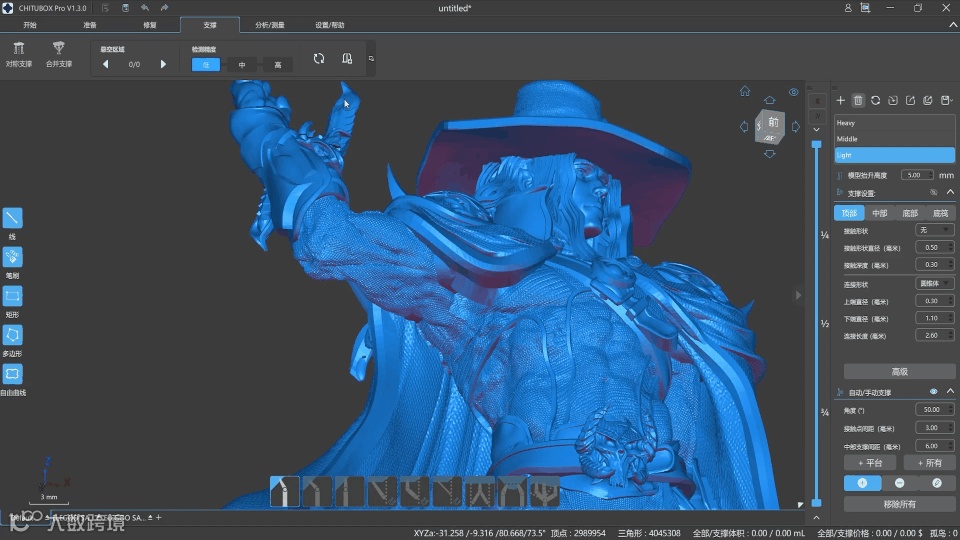Screen dimensions: 960x540
Task: Click the refresh detection icon in ribbon
Action: 319,59
